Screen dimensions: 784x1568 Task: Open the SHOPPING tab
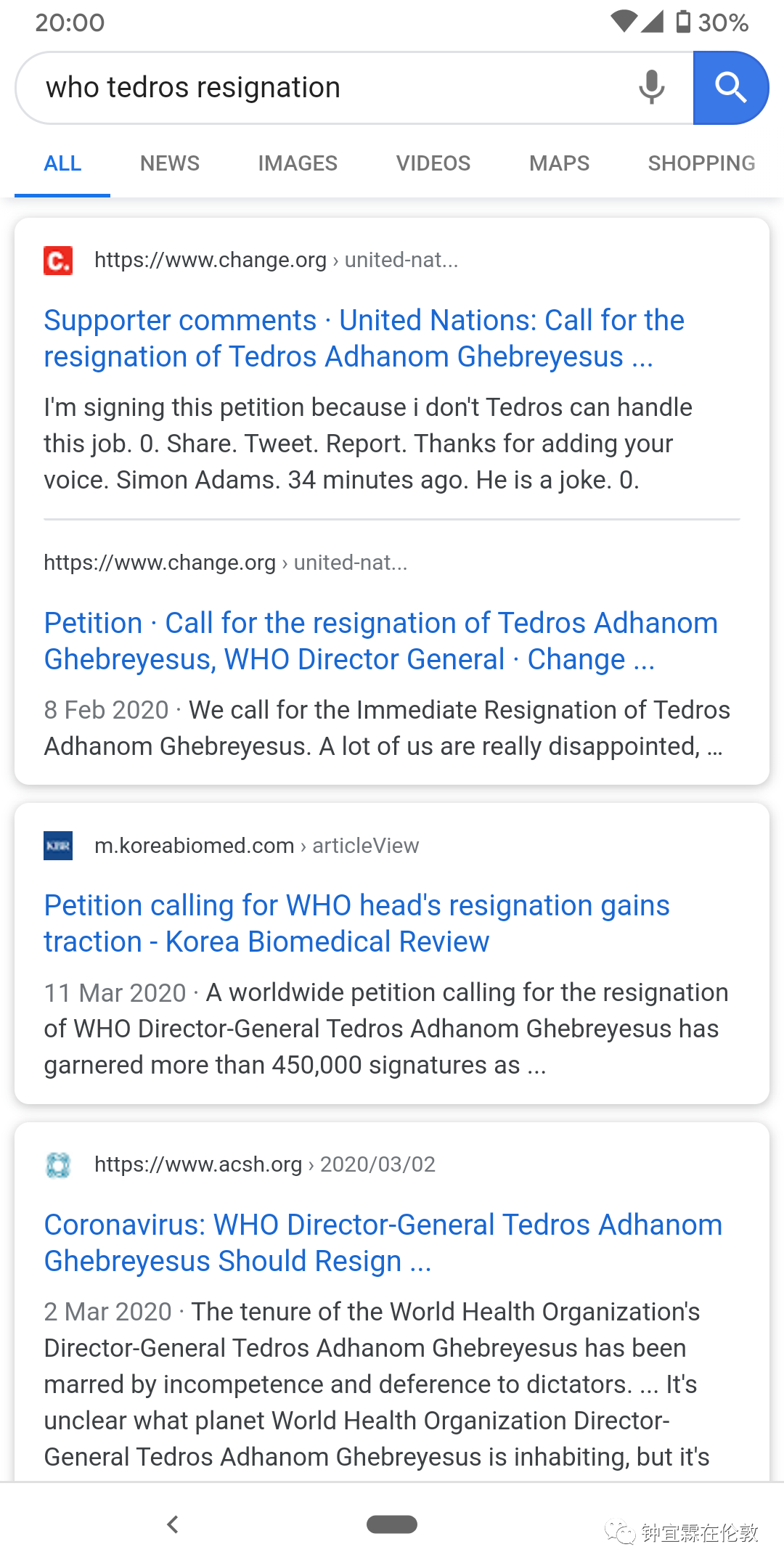(701, 163)
